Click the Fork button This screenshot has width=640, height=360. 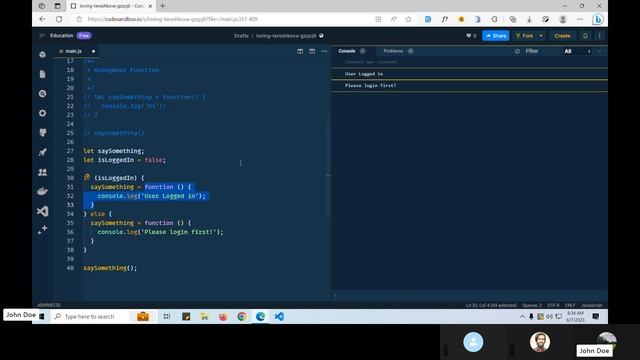click(x=524, y=36)
